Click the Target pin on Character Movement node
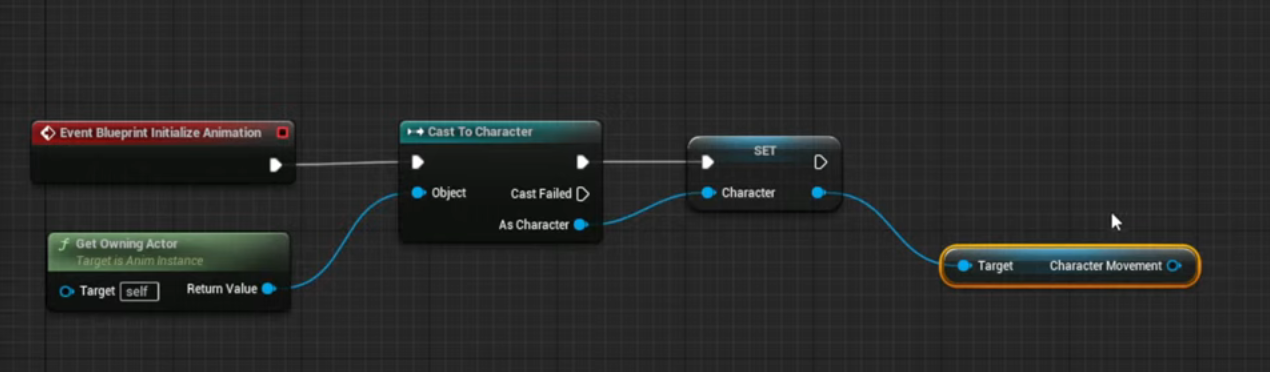Viewport: 1270px width, 372px height. click(964, 266)
